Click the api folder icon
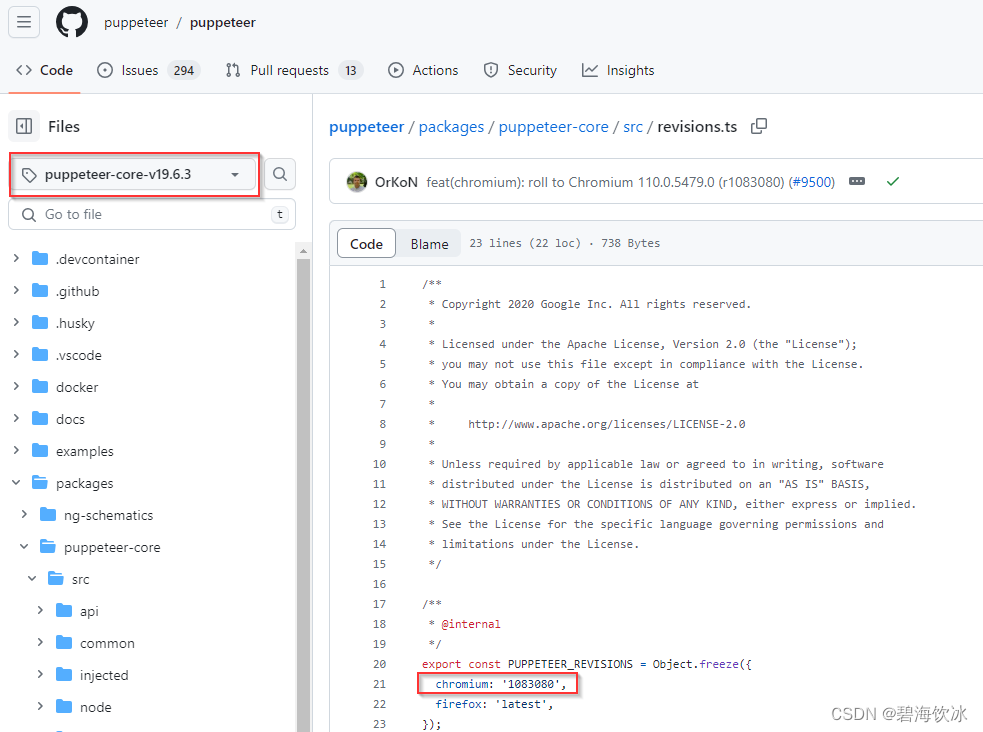The width and height of the screenshot is (983, 732). click(64, 610)
